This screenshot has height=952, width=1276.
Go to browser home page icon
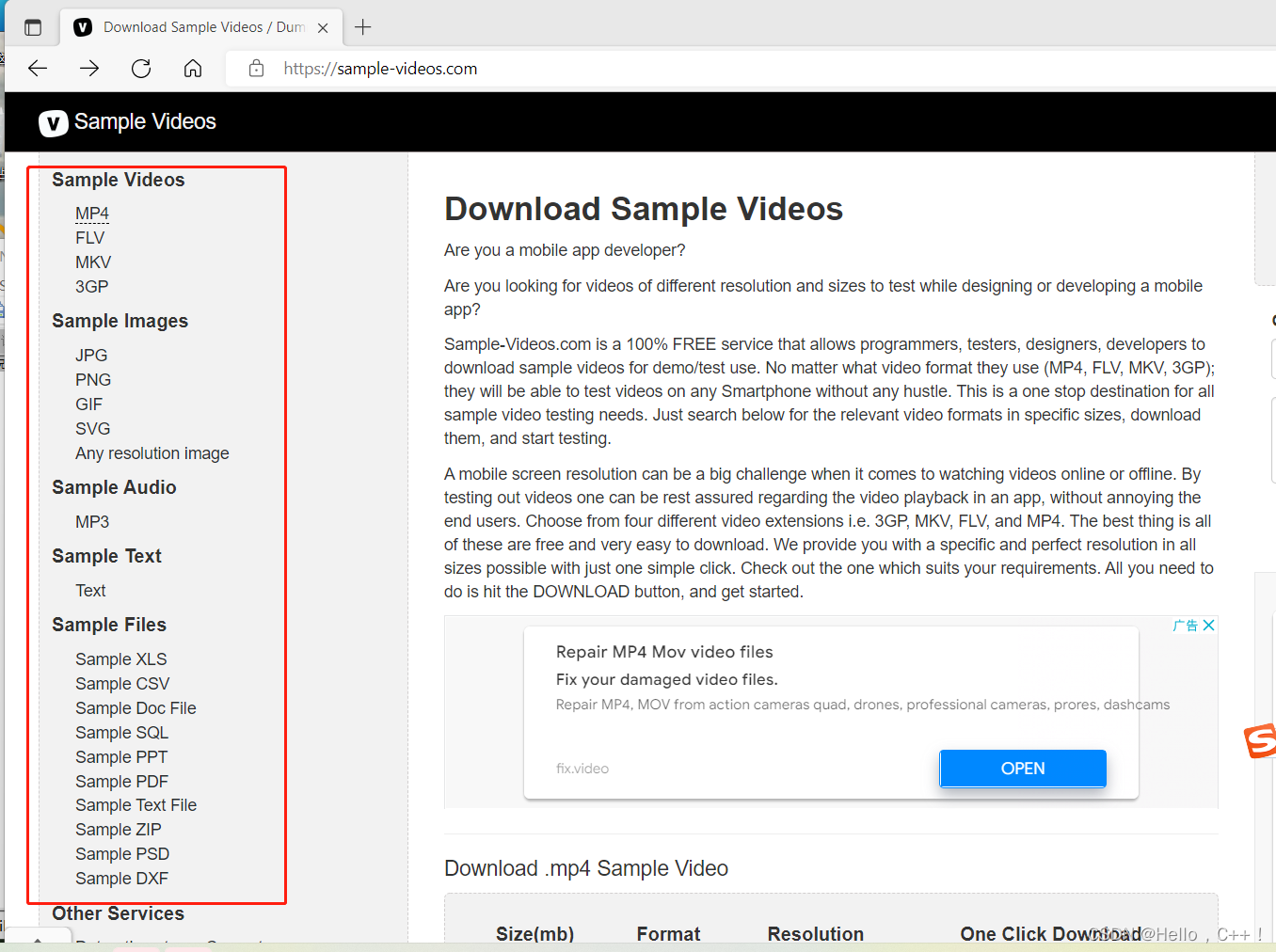[193, 68]
